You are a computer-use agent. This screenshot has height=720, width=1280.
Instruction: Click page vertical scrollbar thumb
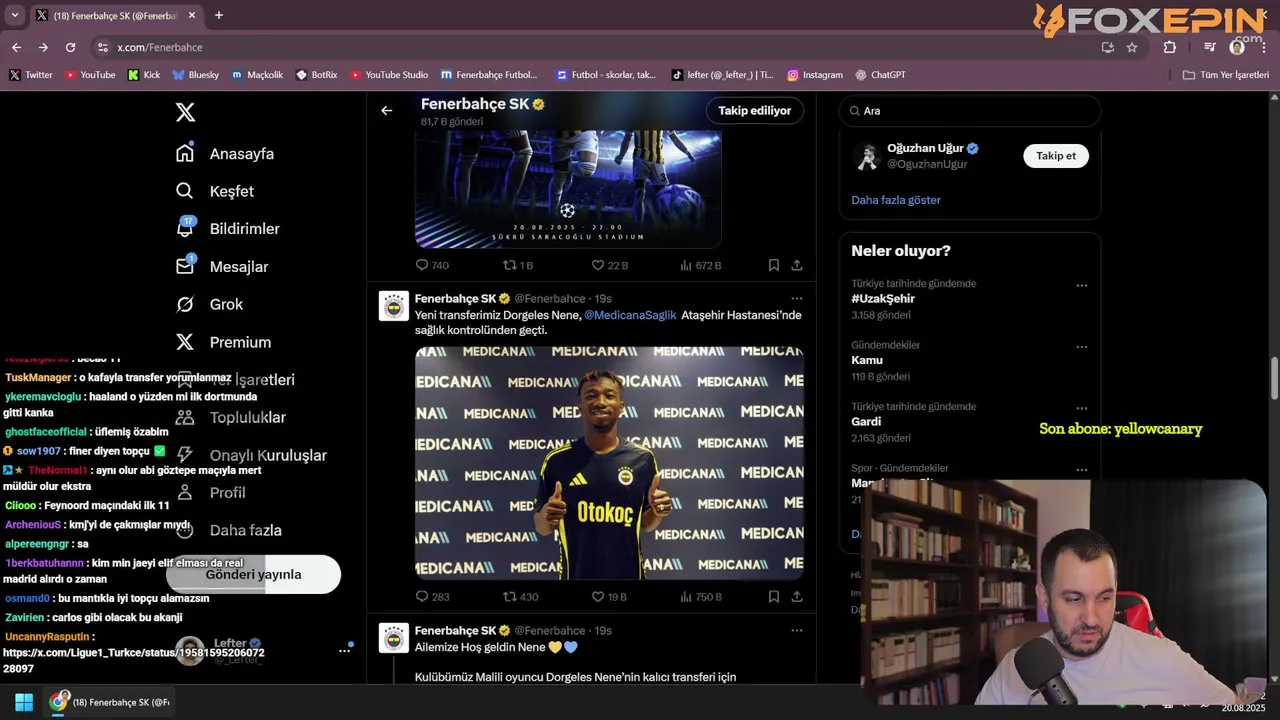pyautogui.click(x=1274, y=377)
